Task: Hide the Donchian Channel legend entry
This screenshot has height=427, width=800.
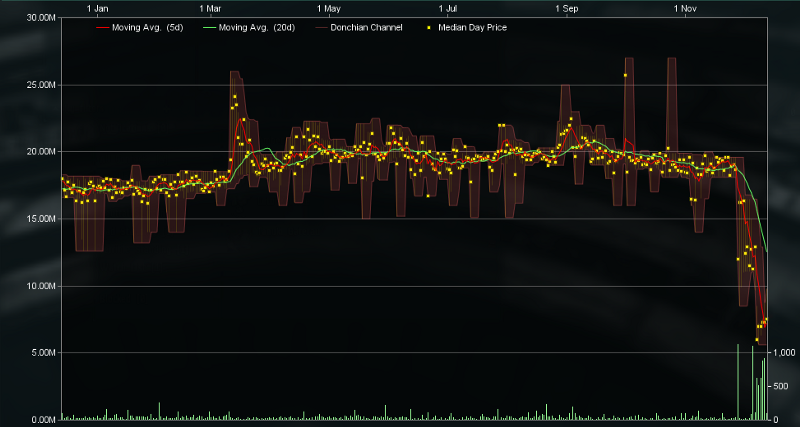Action: pyautogui.click(x=366, y=28)
